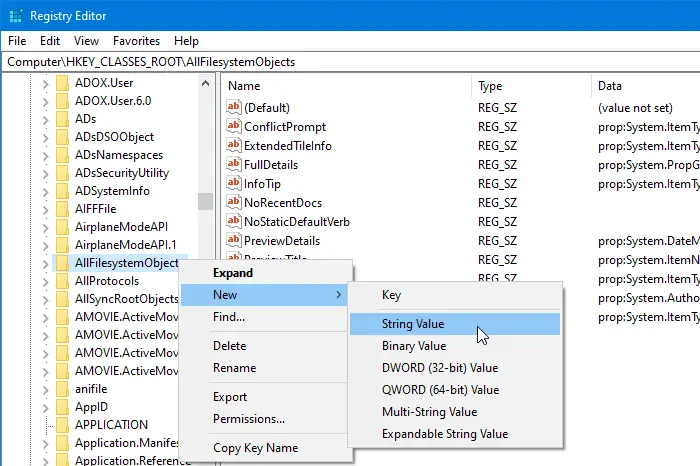Expand the AIFFFile node chevron
Viewport: 700px width, 466px height.
[45, 210]
